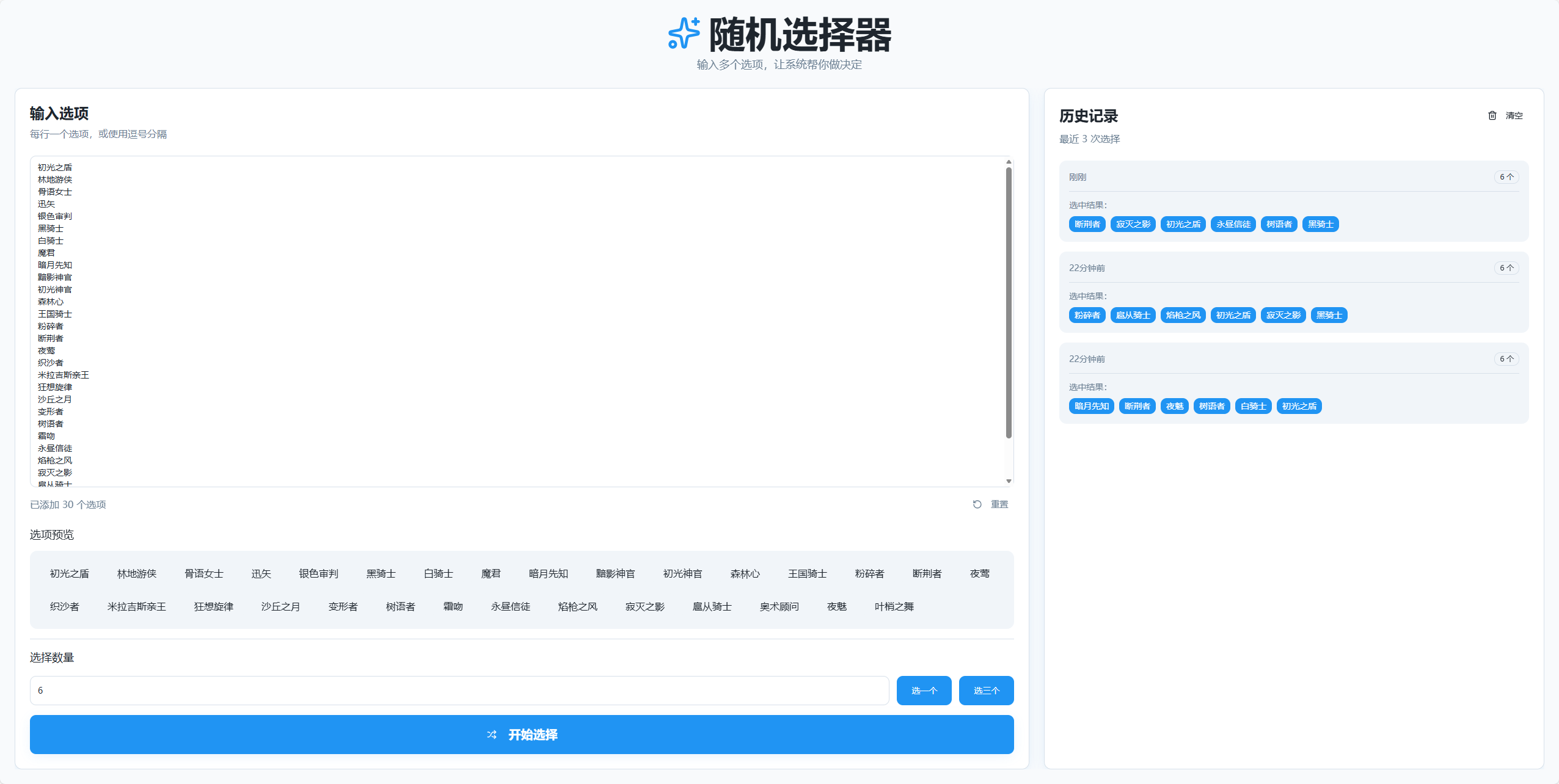
Task: Click the 米拉吉斯亲王 preview chip
Action: (137, 606)
